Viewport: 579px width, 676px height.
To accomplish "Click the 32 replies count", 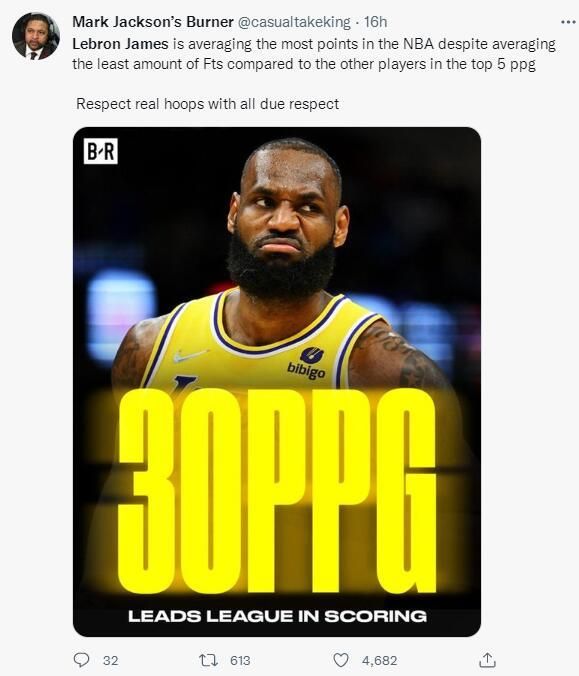I will pos(110,660).
